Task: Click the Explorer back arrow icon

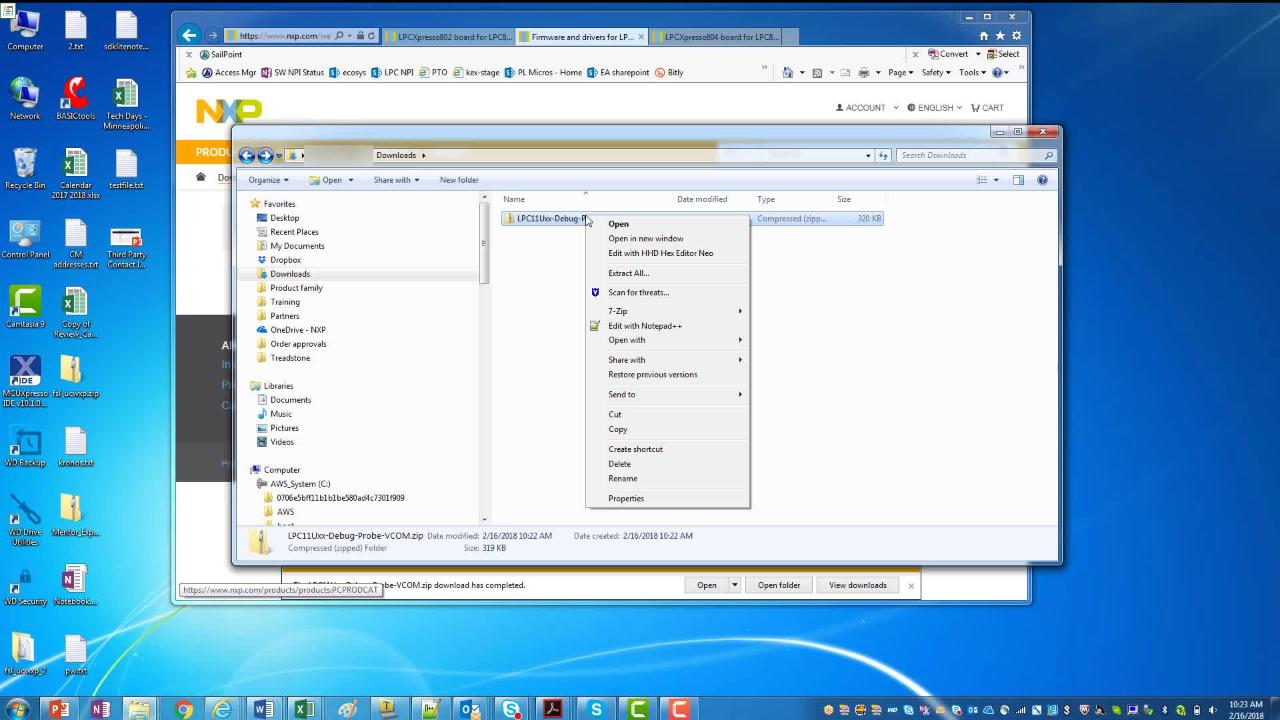Action: (x=247, y=155)
